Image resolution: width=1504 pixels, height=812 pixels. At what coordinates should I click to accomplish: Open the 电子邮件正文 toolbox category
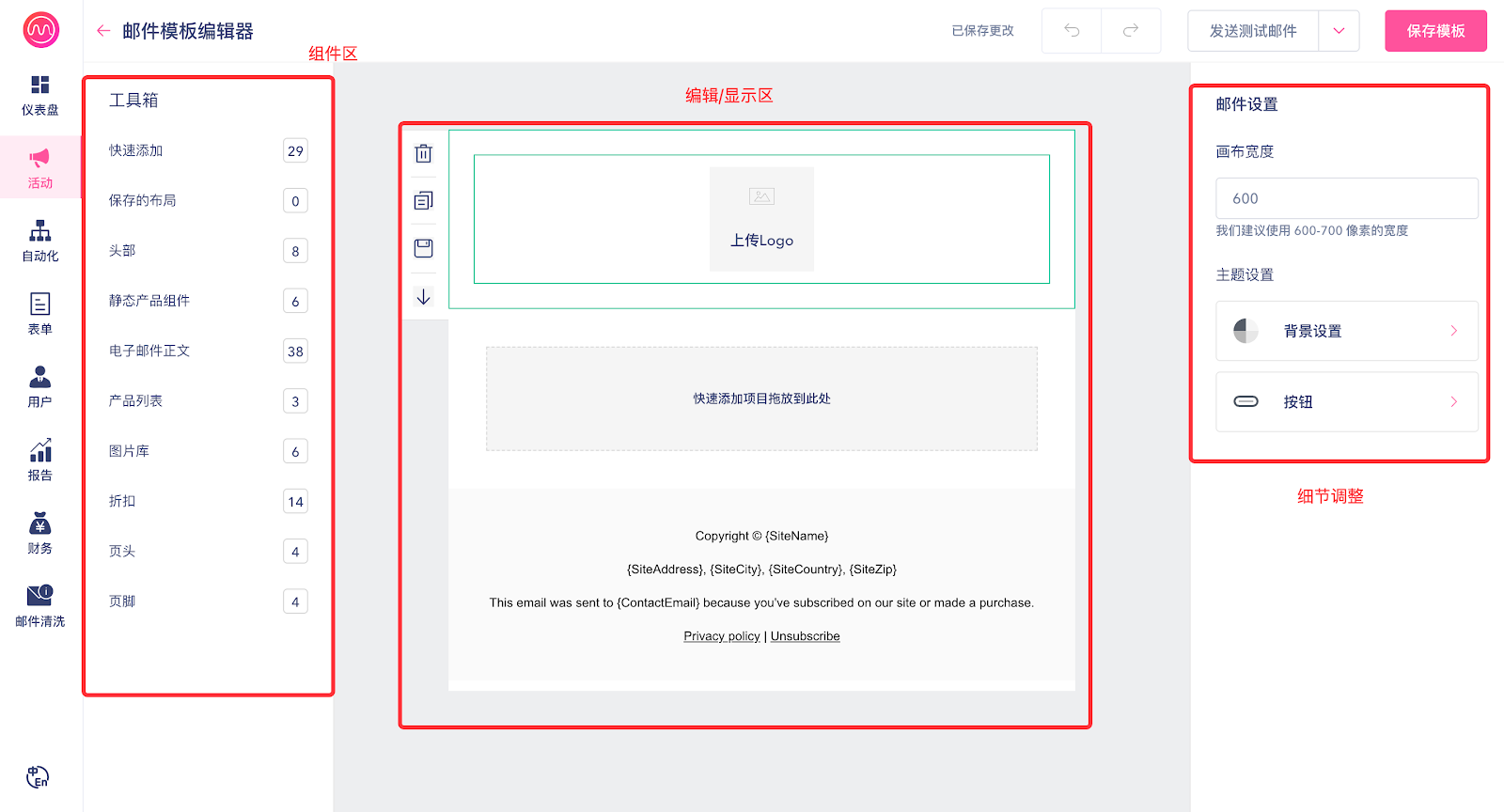tap(207, 351)
